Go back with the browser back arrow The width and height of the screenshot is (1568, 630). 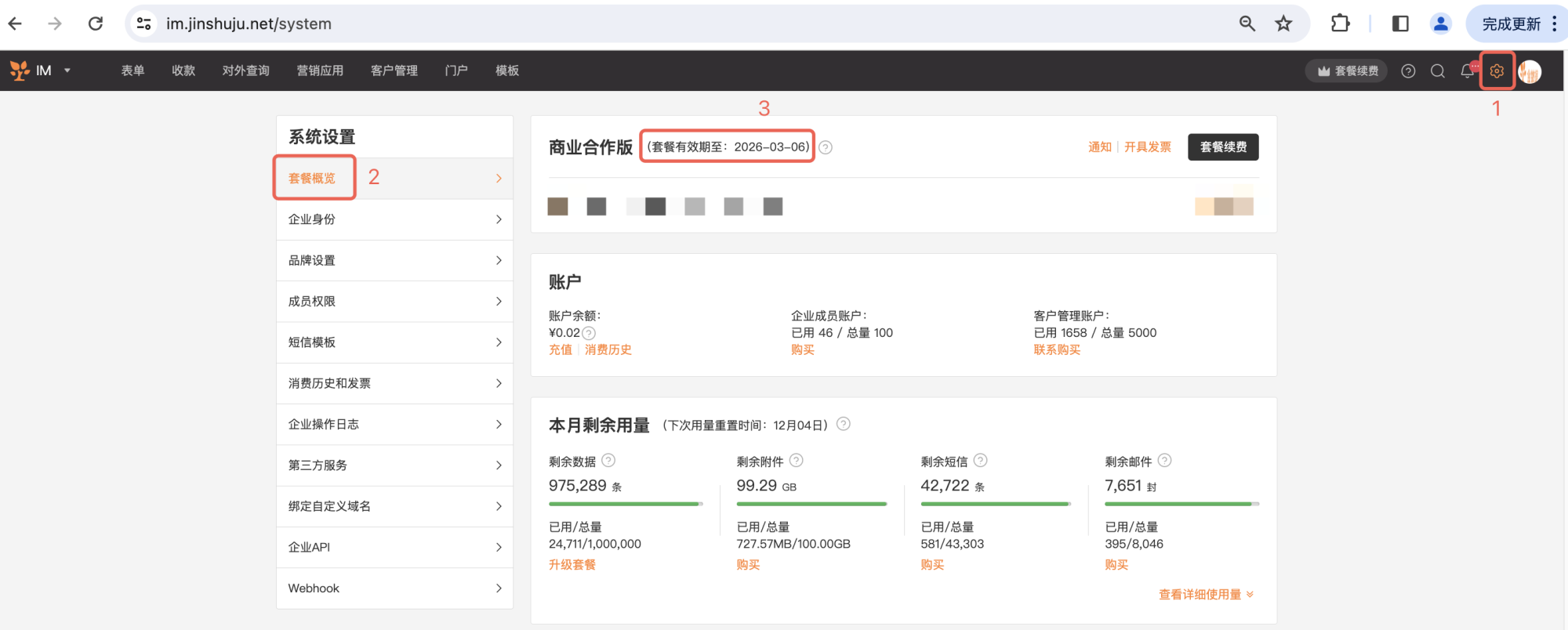15,24
